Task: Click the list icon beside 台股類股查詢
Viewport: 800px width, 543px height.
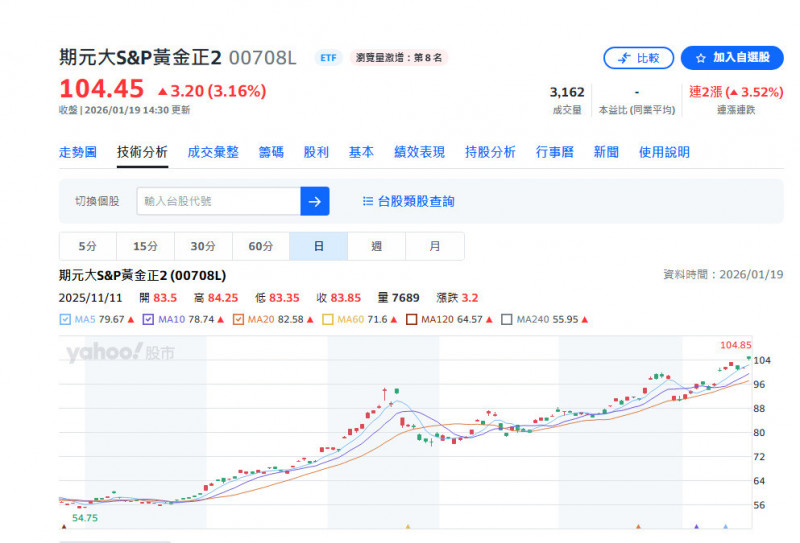Action: pyautogui.click(x=367, y=201)
